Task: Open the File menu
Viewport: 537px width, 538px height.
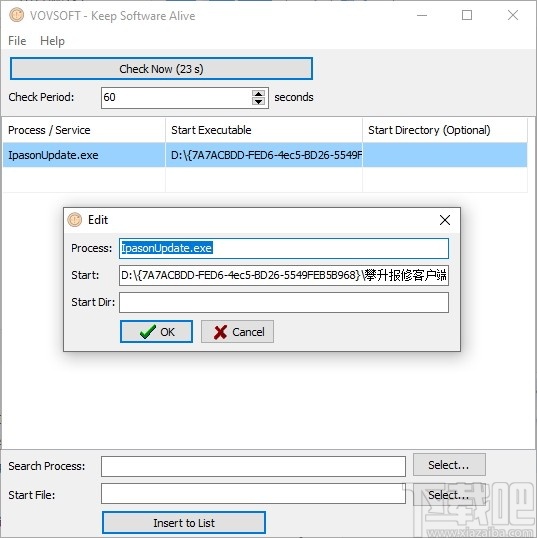Action: (17, 41)
